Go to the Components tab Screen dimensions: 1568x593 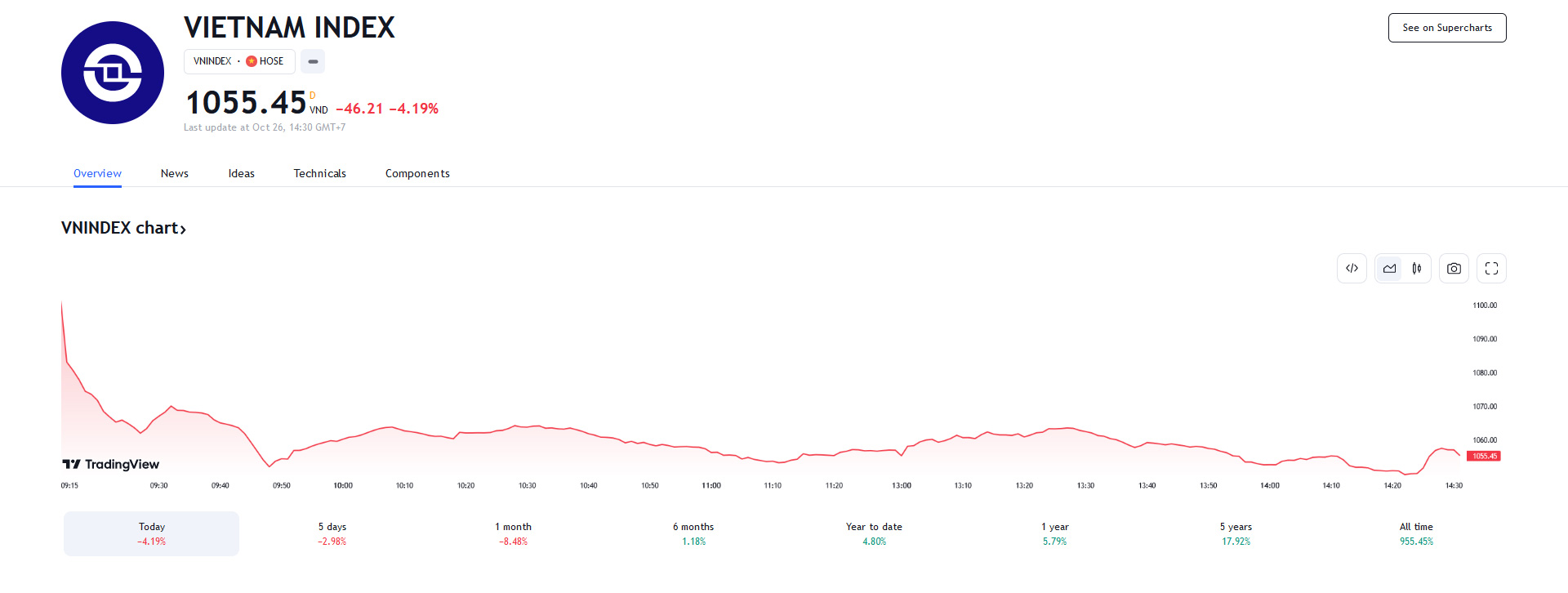(x=417, y=173)
